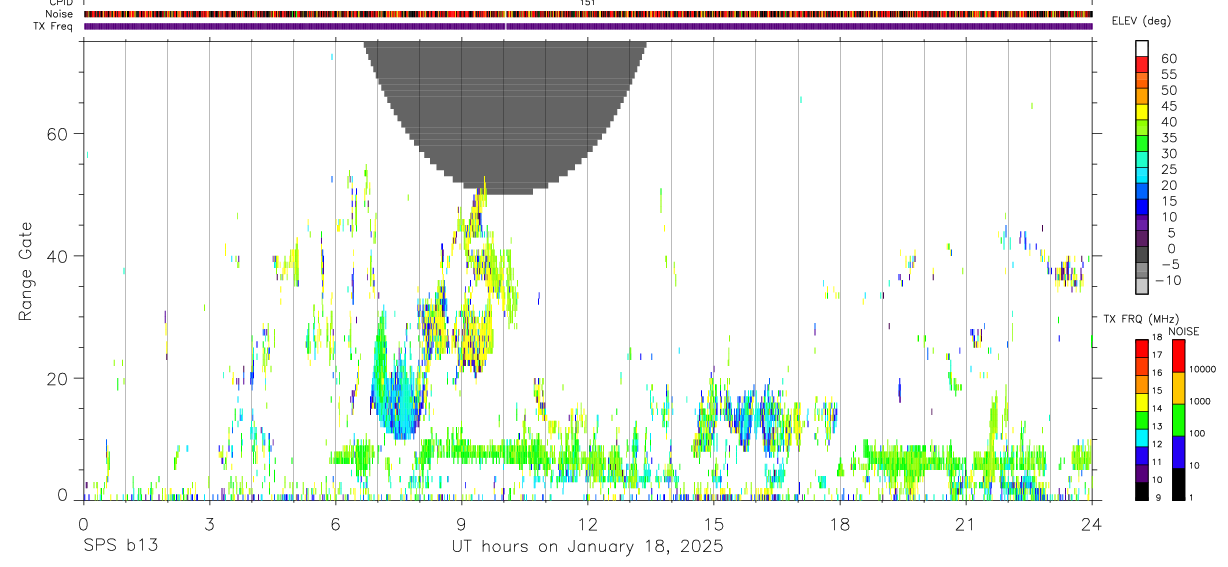Click the '35' label on ELEV scale
Screen dimensions: 1228x567
pos(1168,138)
